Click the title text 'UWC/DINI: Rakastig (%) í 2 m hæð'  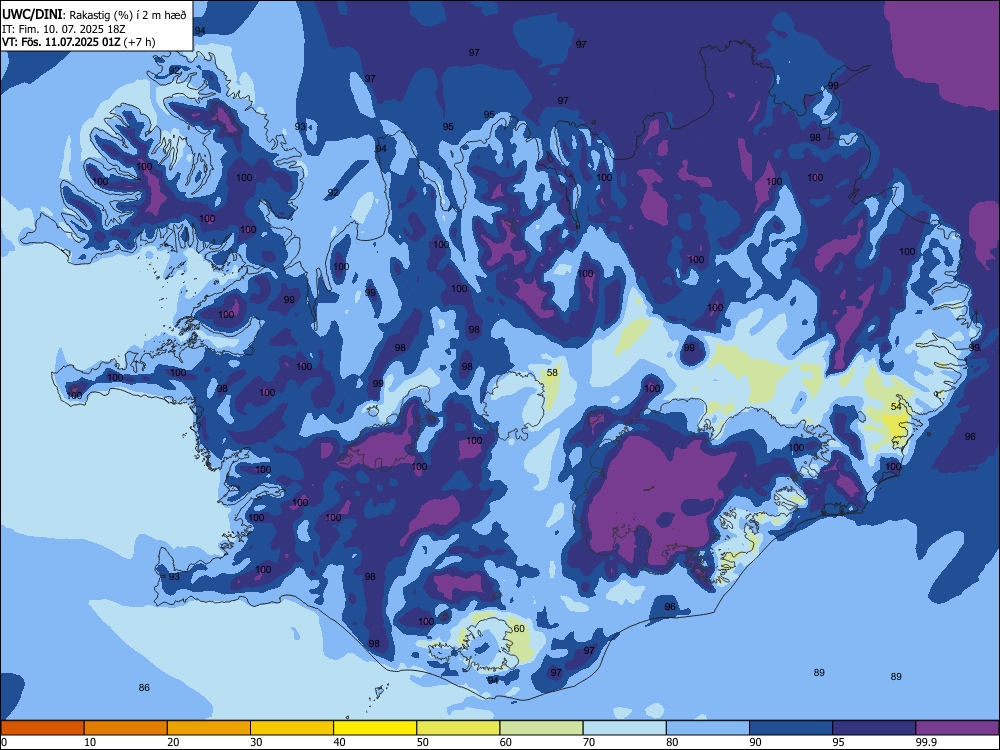coord(94,15)
